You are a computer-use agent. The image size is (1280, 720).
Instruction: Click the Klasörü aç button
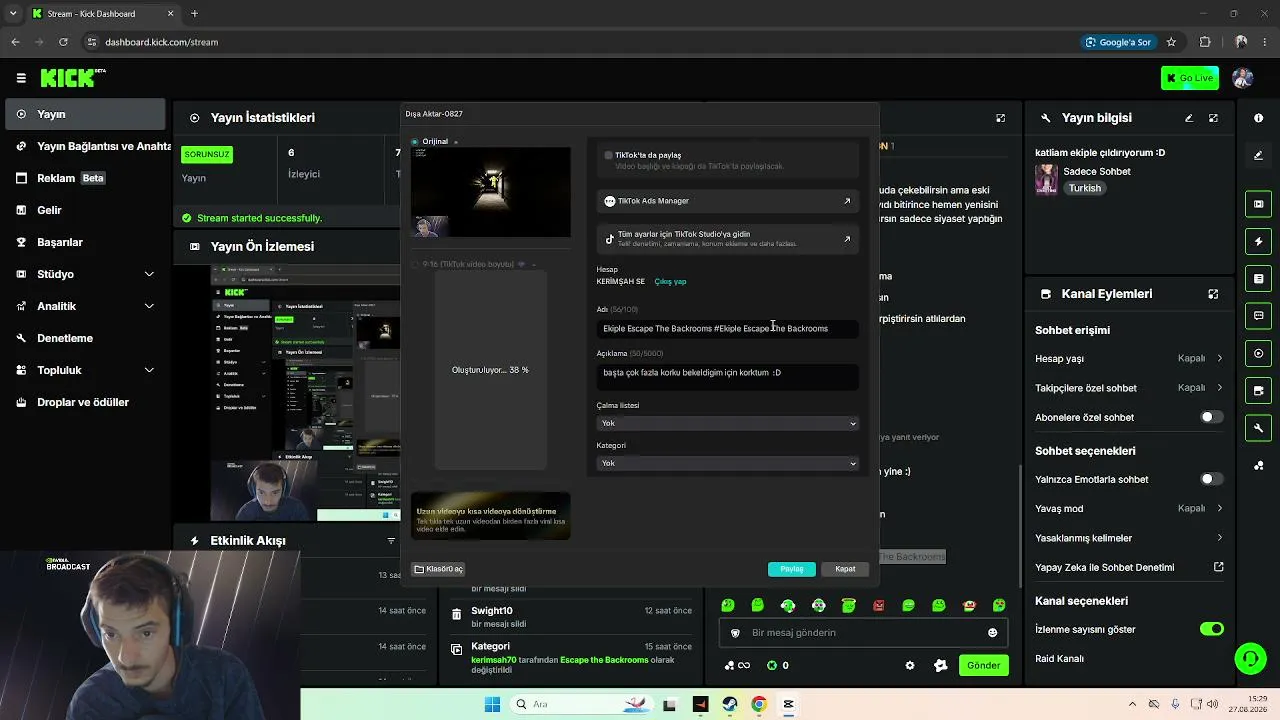(438, 569)
